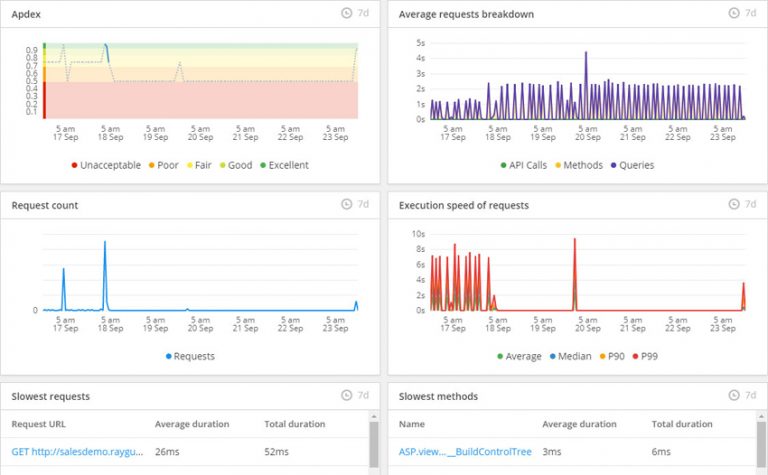Click the clock icon on Apdex panel
The width and height of the screenshot is (768, 475).
[346, 13]
